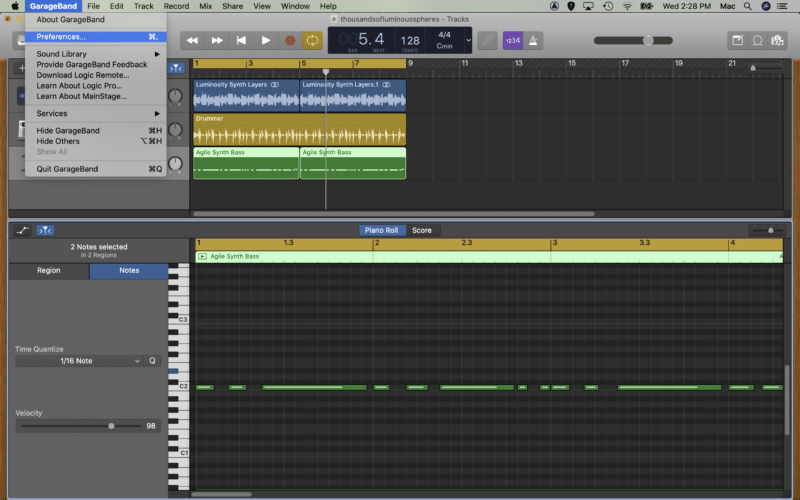800x500 pixels.
Task: Open the Time Quantize 1/16 Note dropdown
Action: [79, 361]
